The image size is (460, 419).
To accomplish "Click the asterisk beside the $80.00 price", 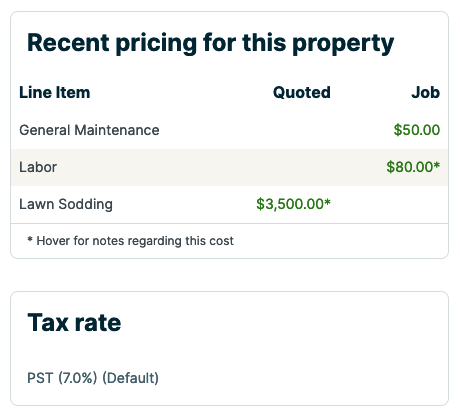I will coord(437,164).
